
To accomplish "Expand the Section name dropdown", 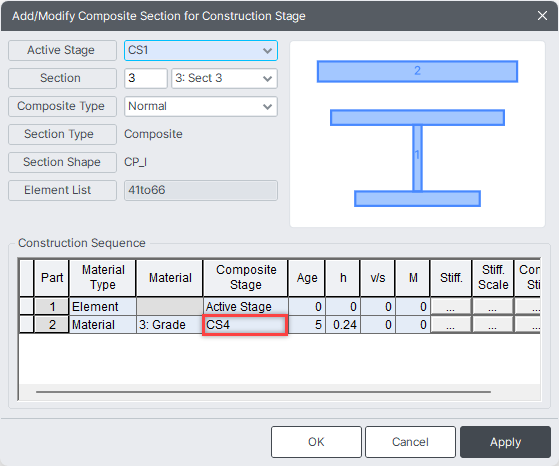I will 224,78.
